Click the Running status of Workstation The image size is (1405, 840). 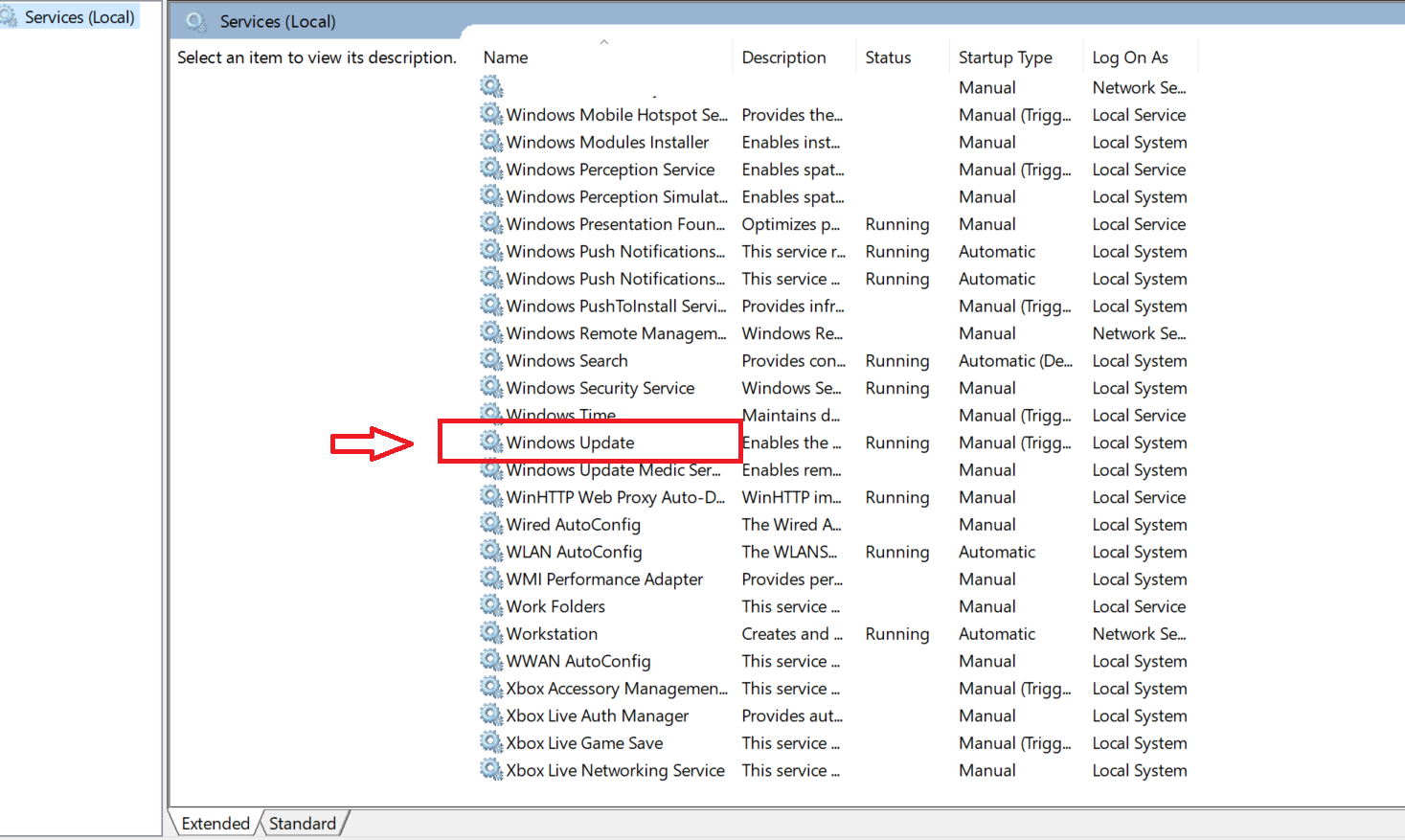point(897,634)
